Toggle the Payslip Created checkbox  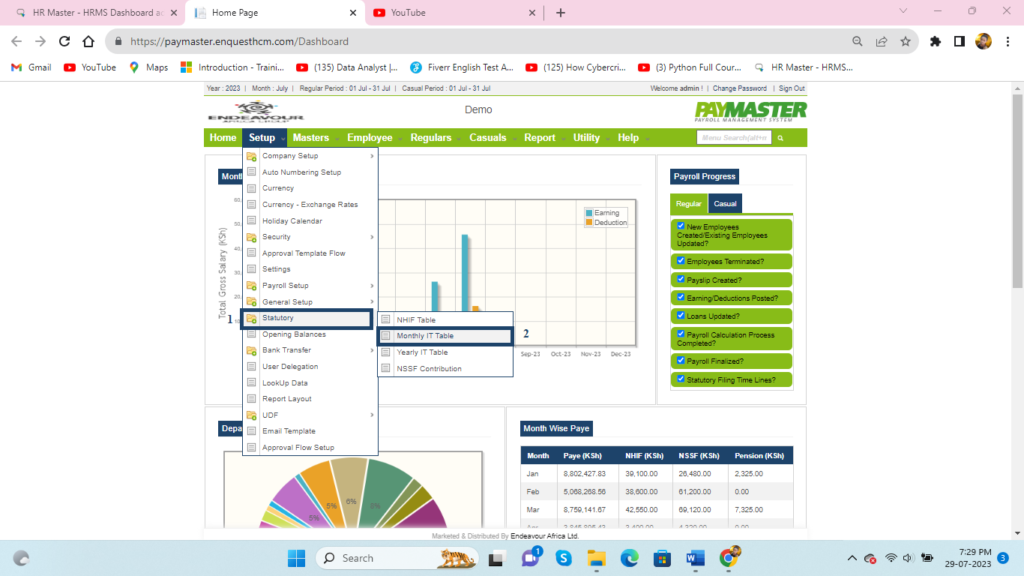681,280
